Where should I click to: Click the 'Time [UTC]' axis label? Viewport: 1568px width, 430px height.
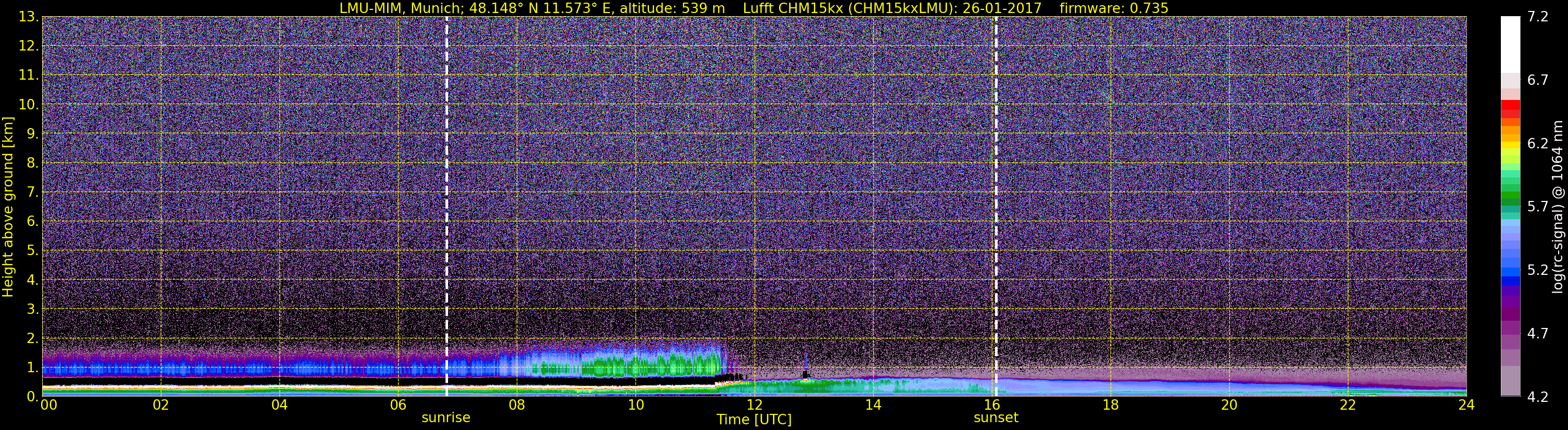click(754, 420)
